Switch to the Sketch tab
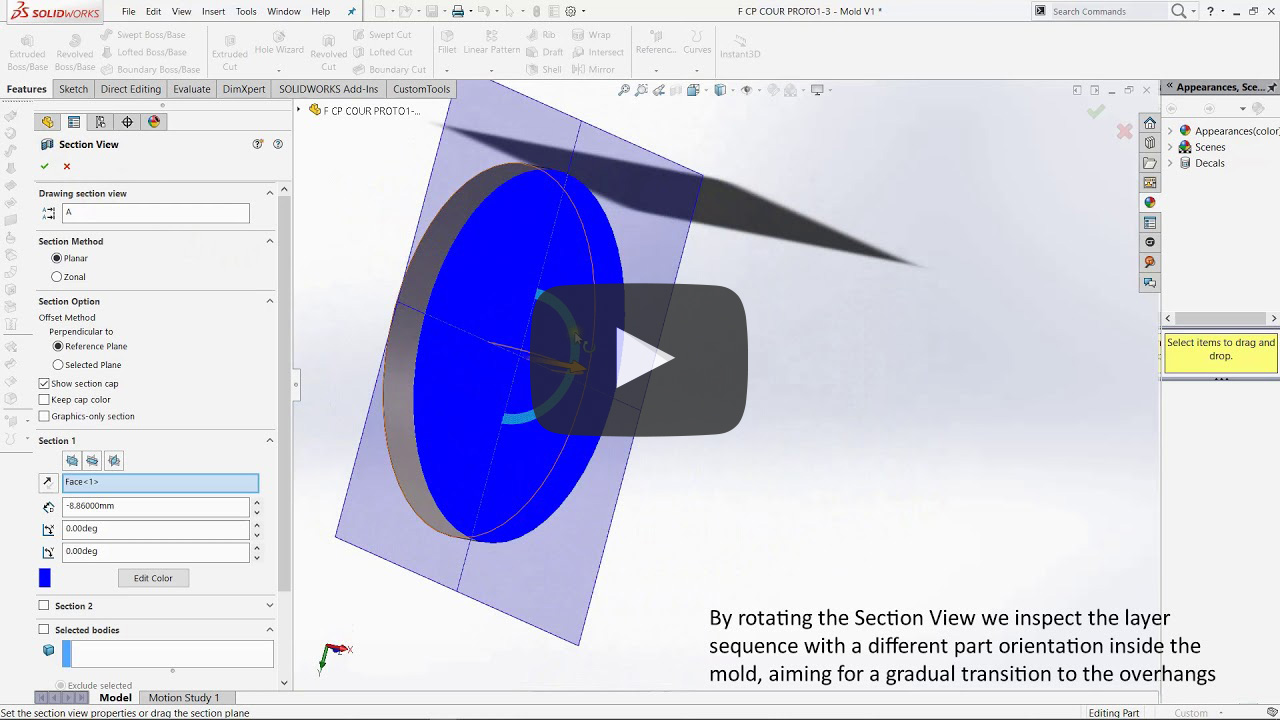The image size is (1280, 720). pyautogui.click(x=74, y=89)
